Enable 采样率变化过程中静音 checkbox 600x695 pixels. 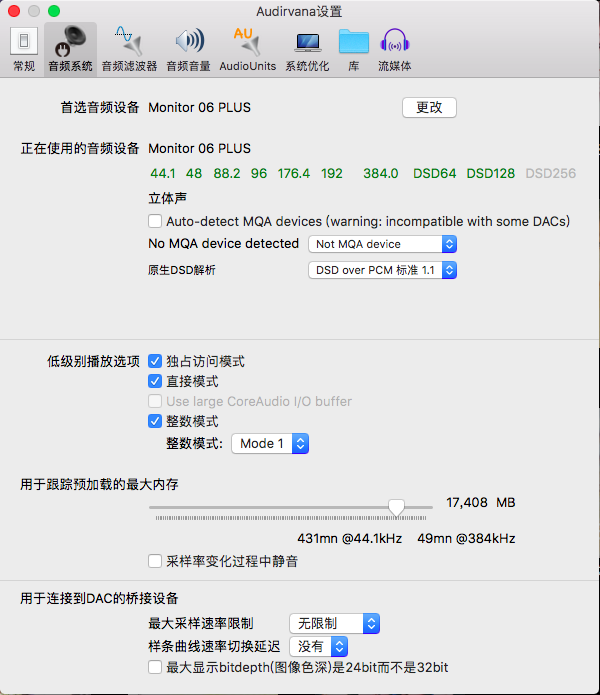click(x=155, y=561)
